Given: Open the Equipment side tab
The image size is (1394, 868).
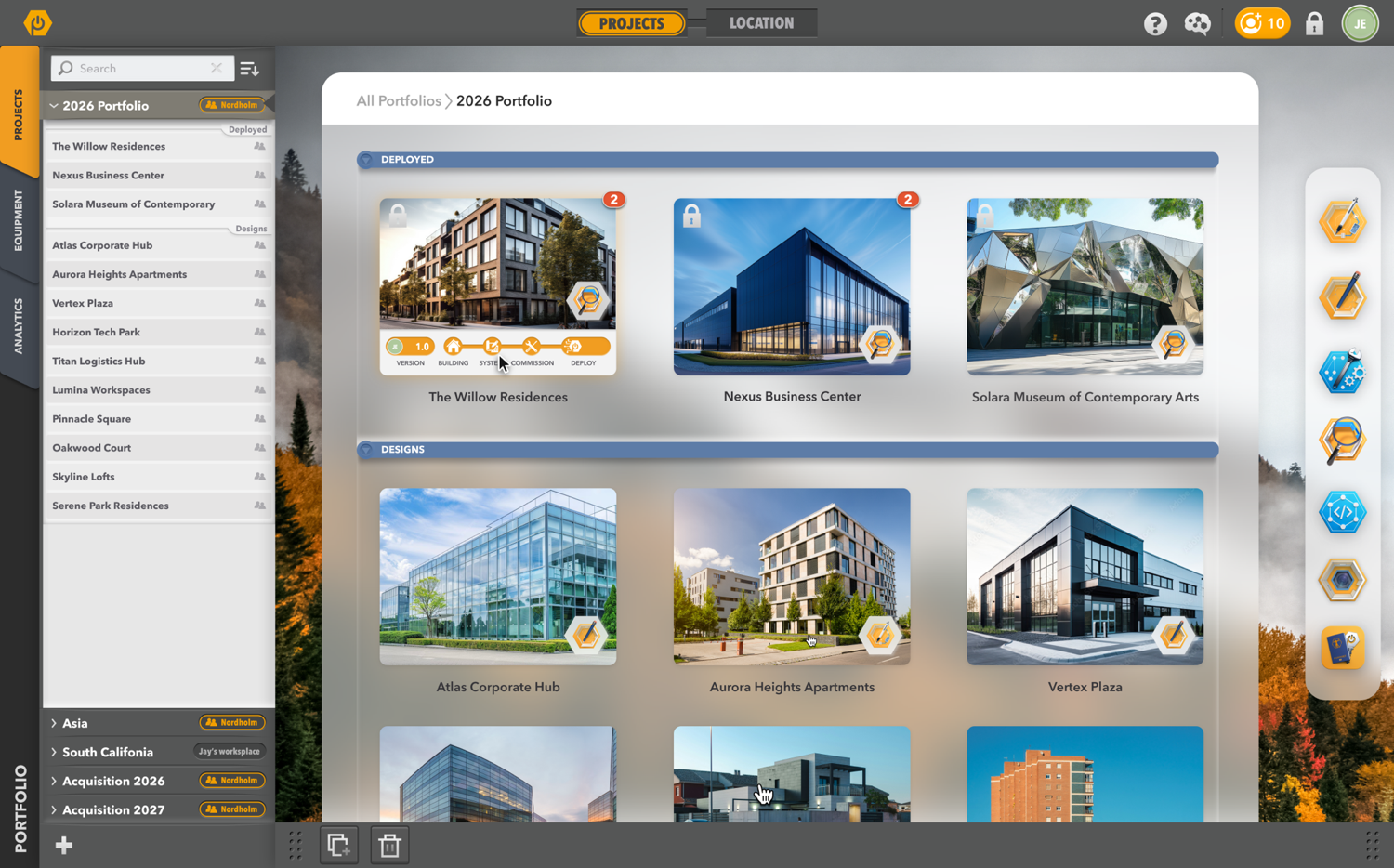Looking at the screenshot, I should coord(19,220).
